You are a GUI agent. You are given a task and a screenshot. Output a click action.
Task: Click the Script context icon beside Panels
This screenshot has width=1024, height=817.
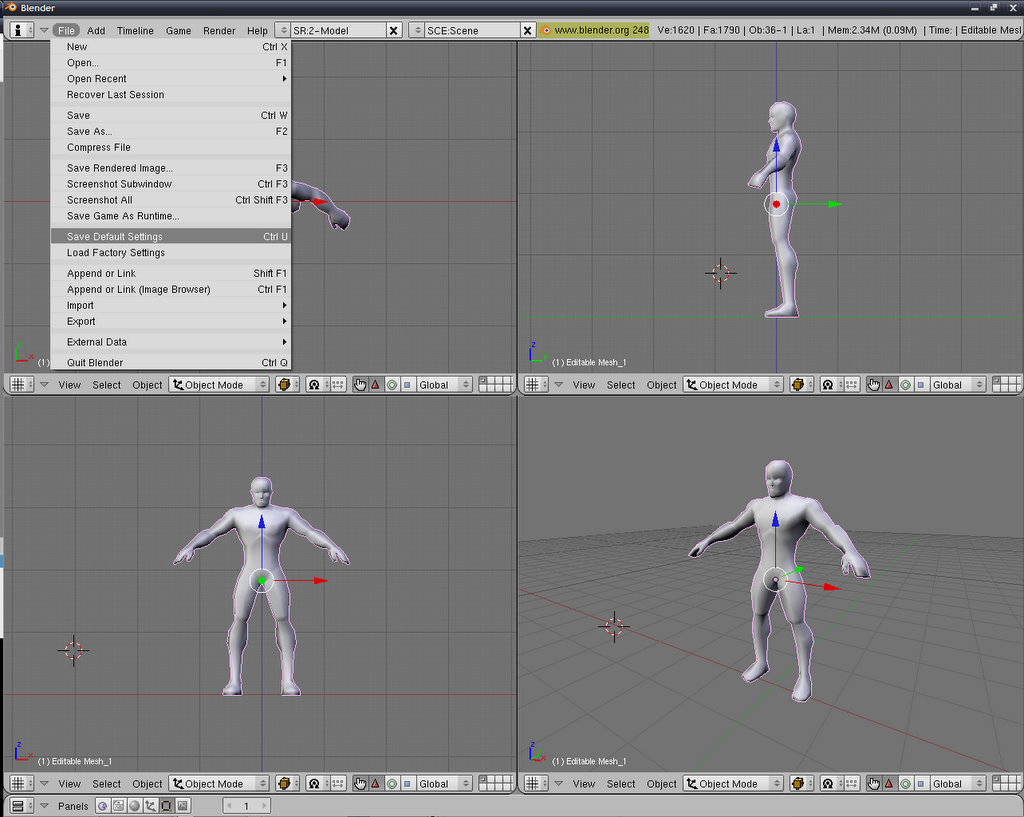pos(119,805)
